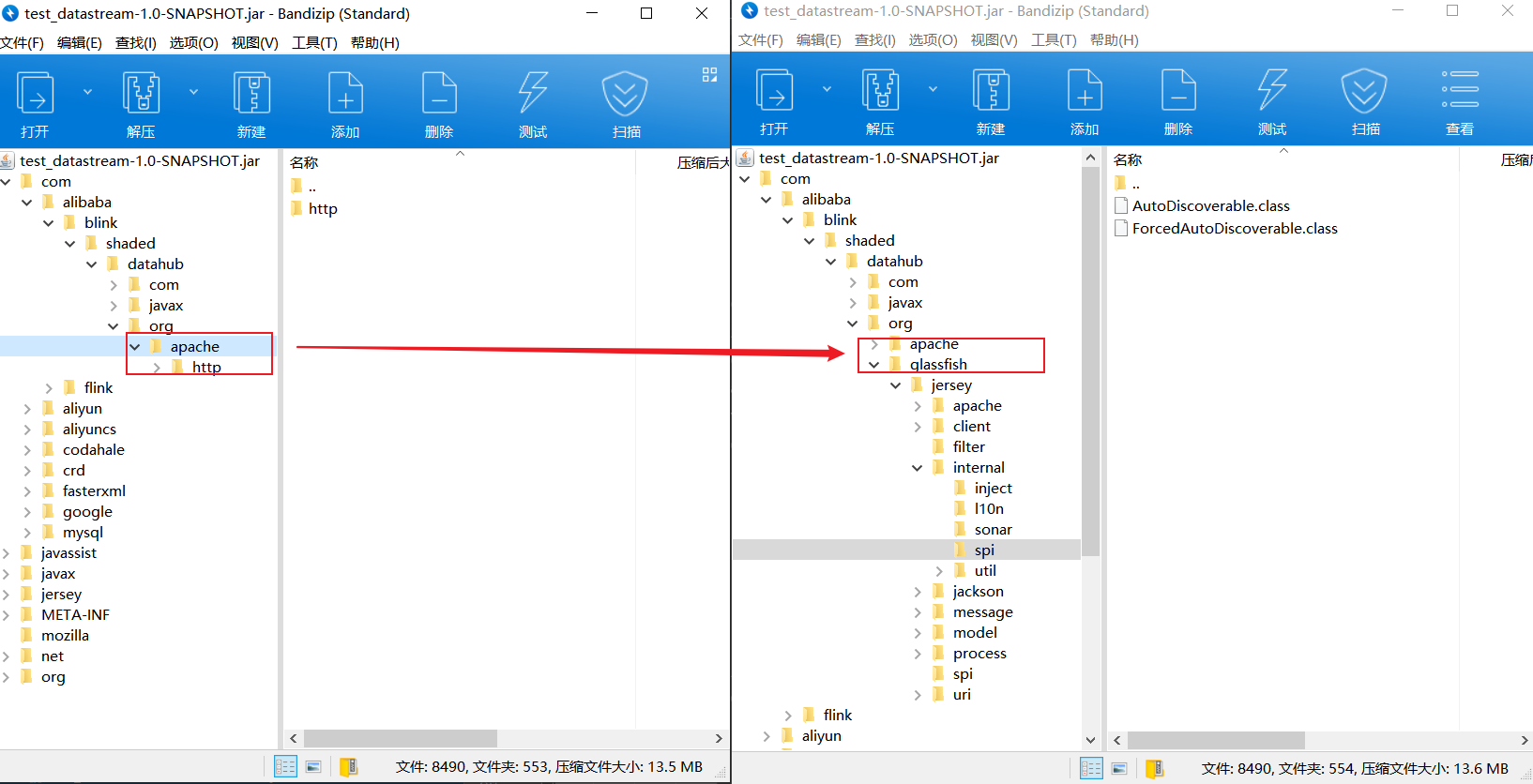Open 视图(V) menu in right window
The height and width of the screenshot is (784, 1533).
pos(994,40)
